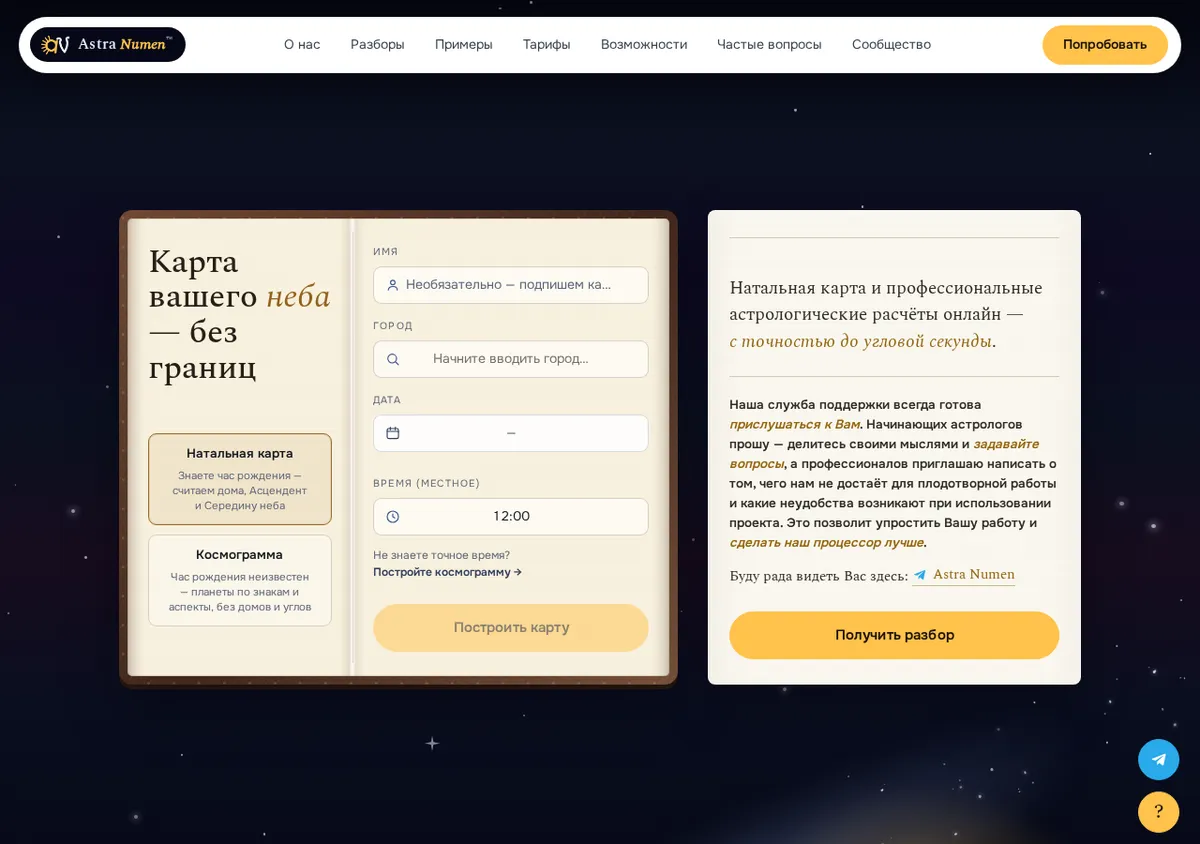Follow the Постройте космограмму link
Image resolution: width=1200 pixels, height=844 pixels.
[447, 572]
